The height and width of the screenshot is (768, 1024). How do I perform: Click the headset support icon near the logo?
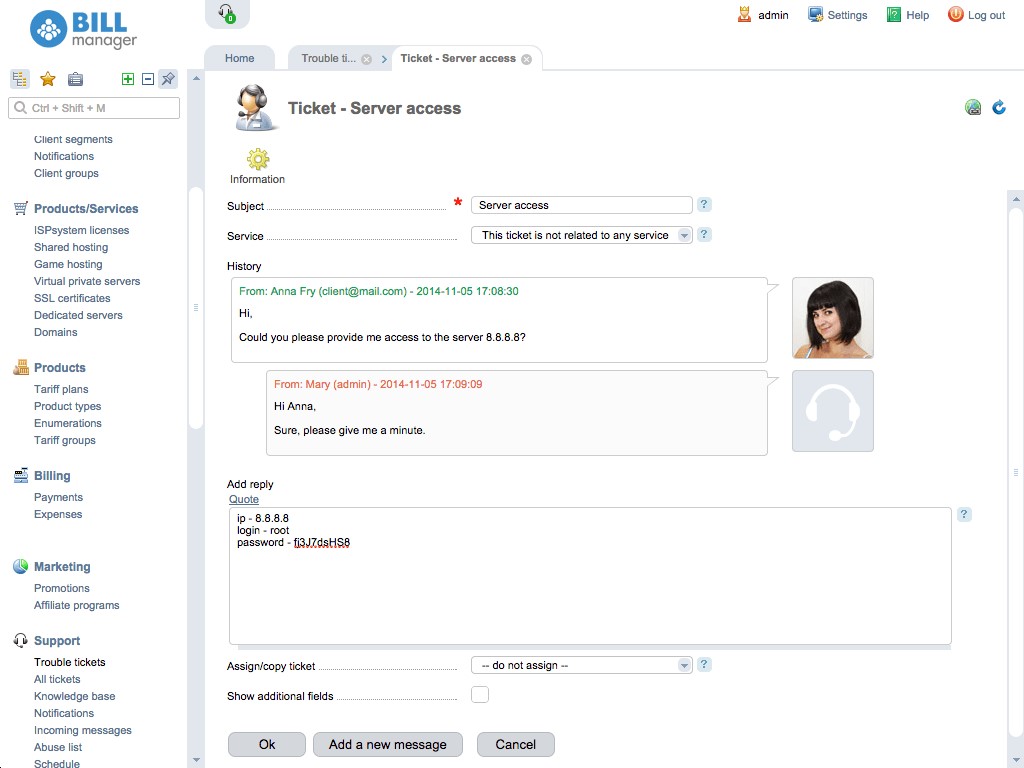tap(228, 12)
